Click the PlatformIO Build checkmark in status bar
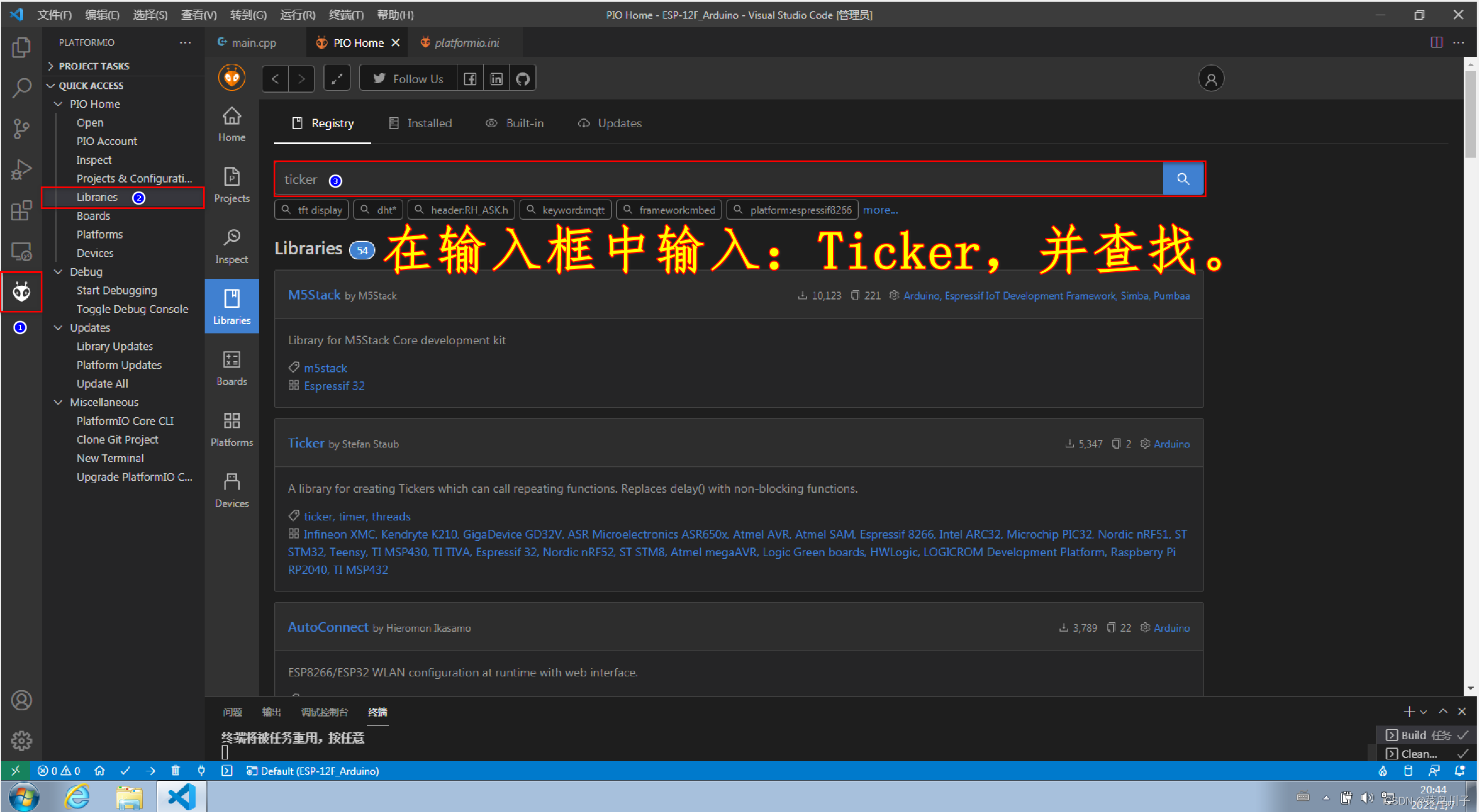Screen dimensions: 1479x812 [124, 771]
